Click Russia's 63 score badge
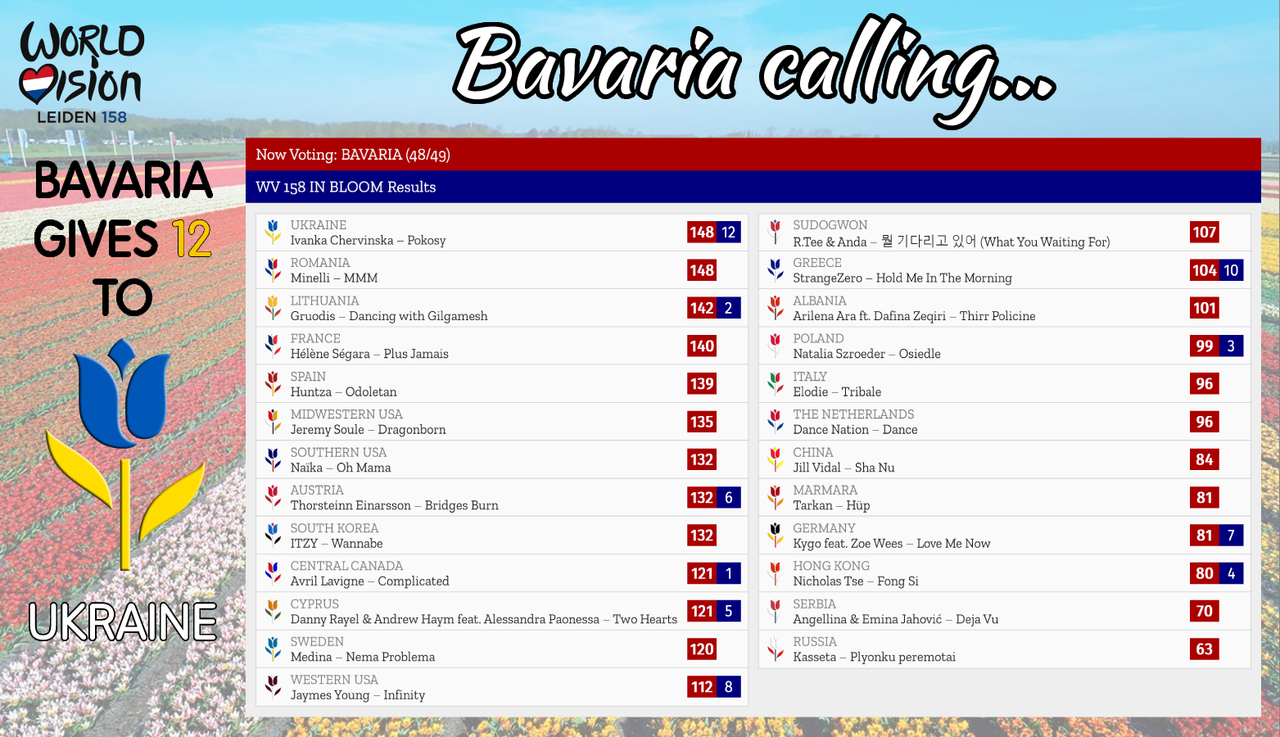1280x737 pixels. click(x=1204, y=649)
